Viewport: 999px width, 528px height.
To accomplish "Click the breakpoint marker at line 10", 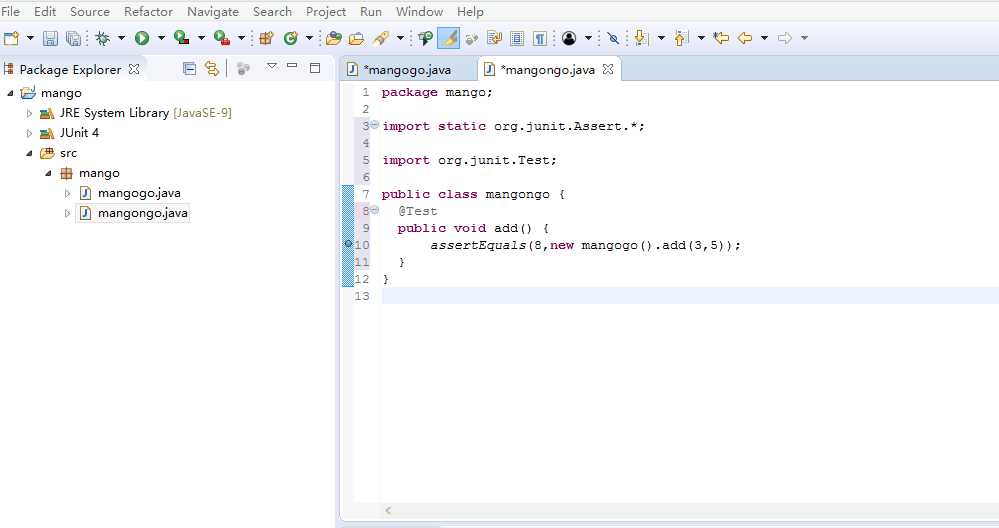I will 349,244.
